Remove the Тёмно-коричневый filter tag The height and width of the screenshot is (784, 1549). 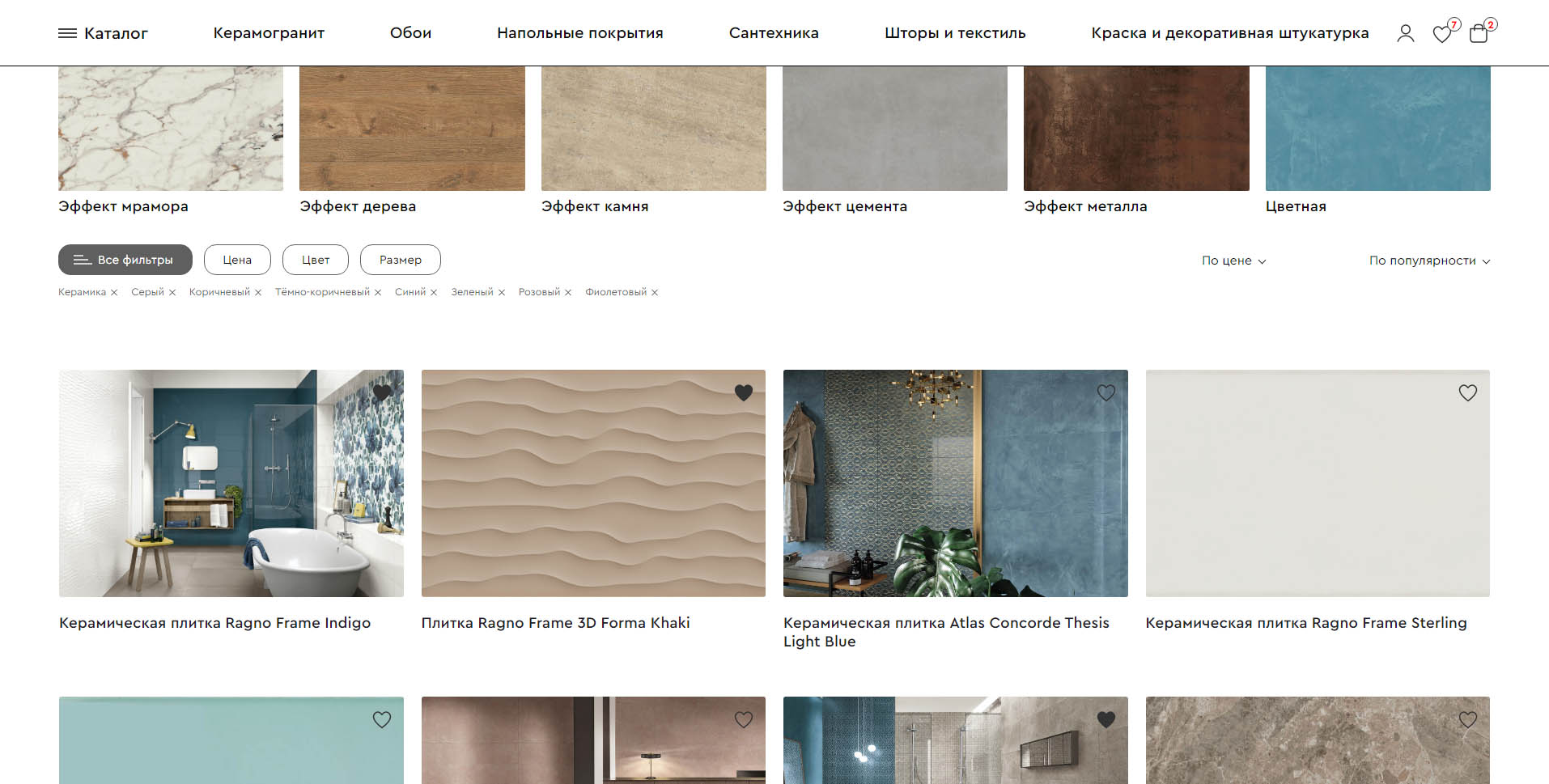click(x=378, y=293)
